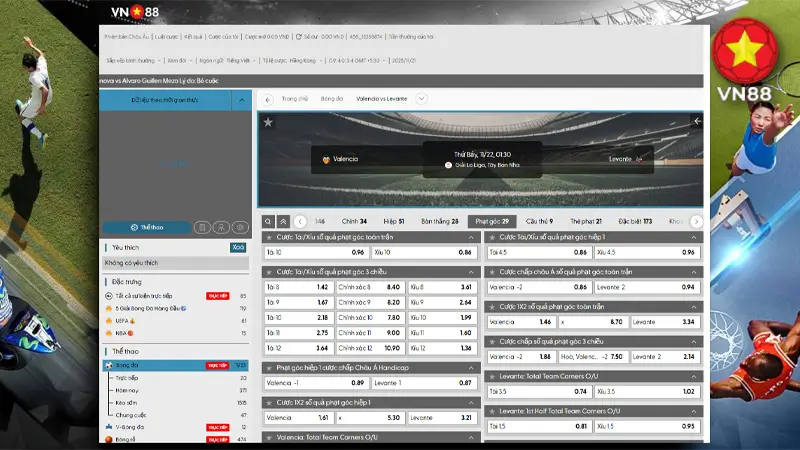Click the favorite star on match banner
The image size is (800, 450).
click(268, 122)
